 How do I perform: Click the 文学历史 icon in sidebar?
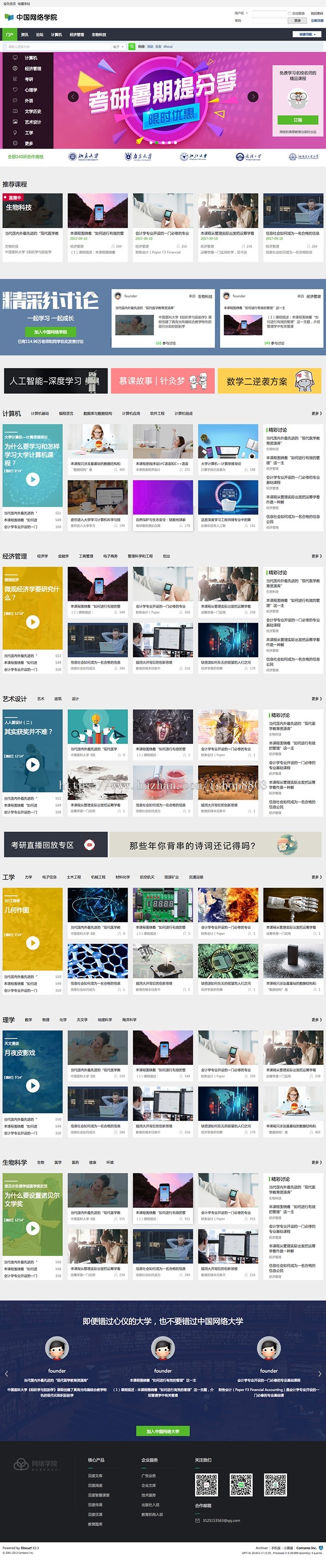coord(15,111)
